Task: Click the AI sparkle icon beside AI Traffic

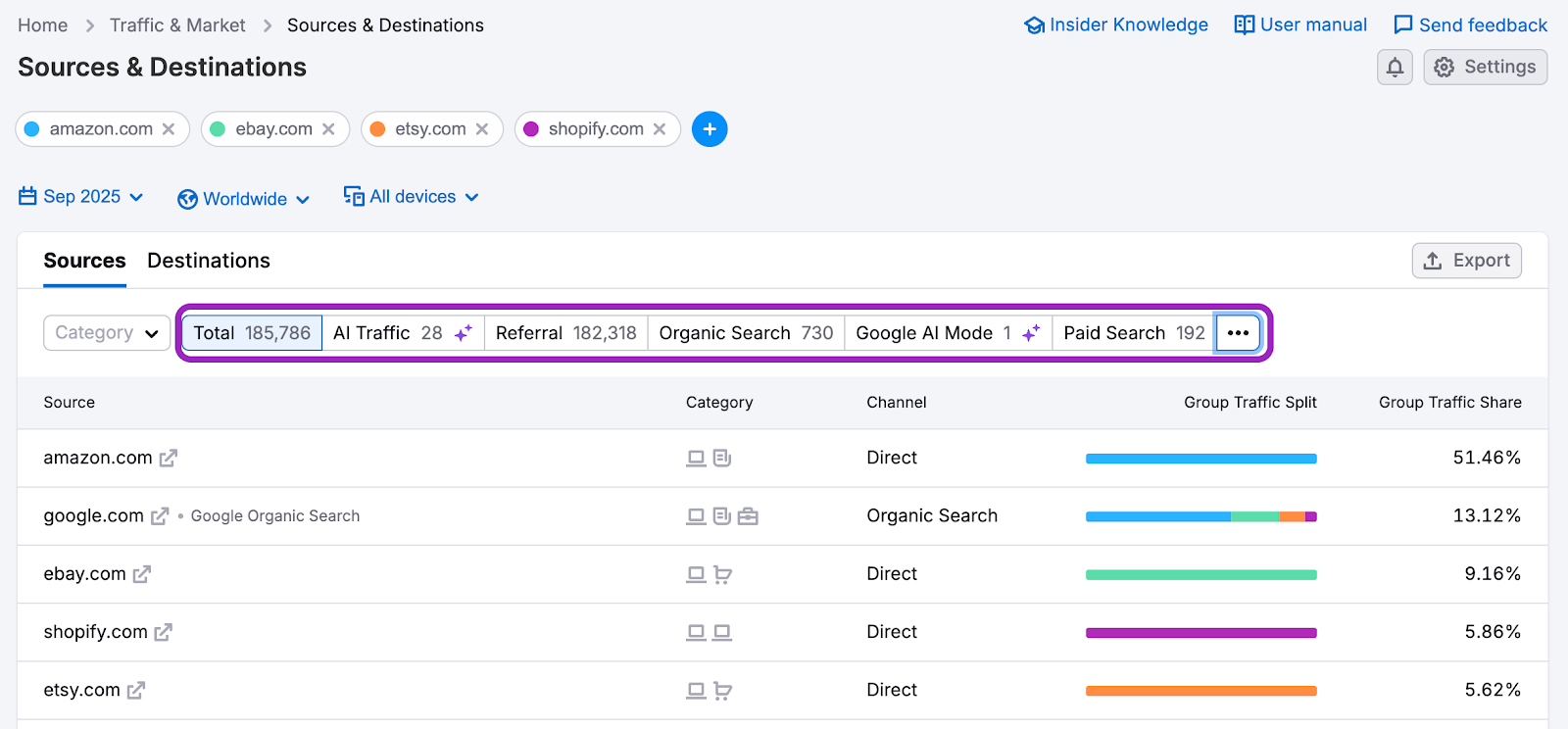Action: coord(464,333)
